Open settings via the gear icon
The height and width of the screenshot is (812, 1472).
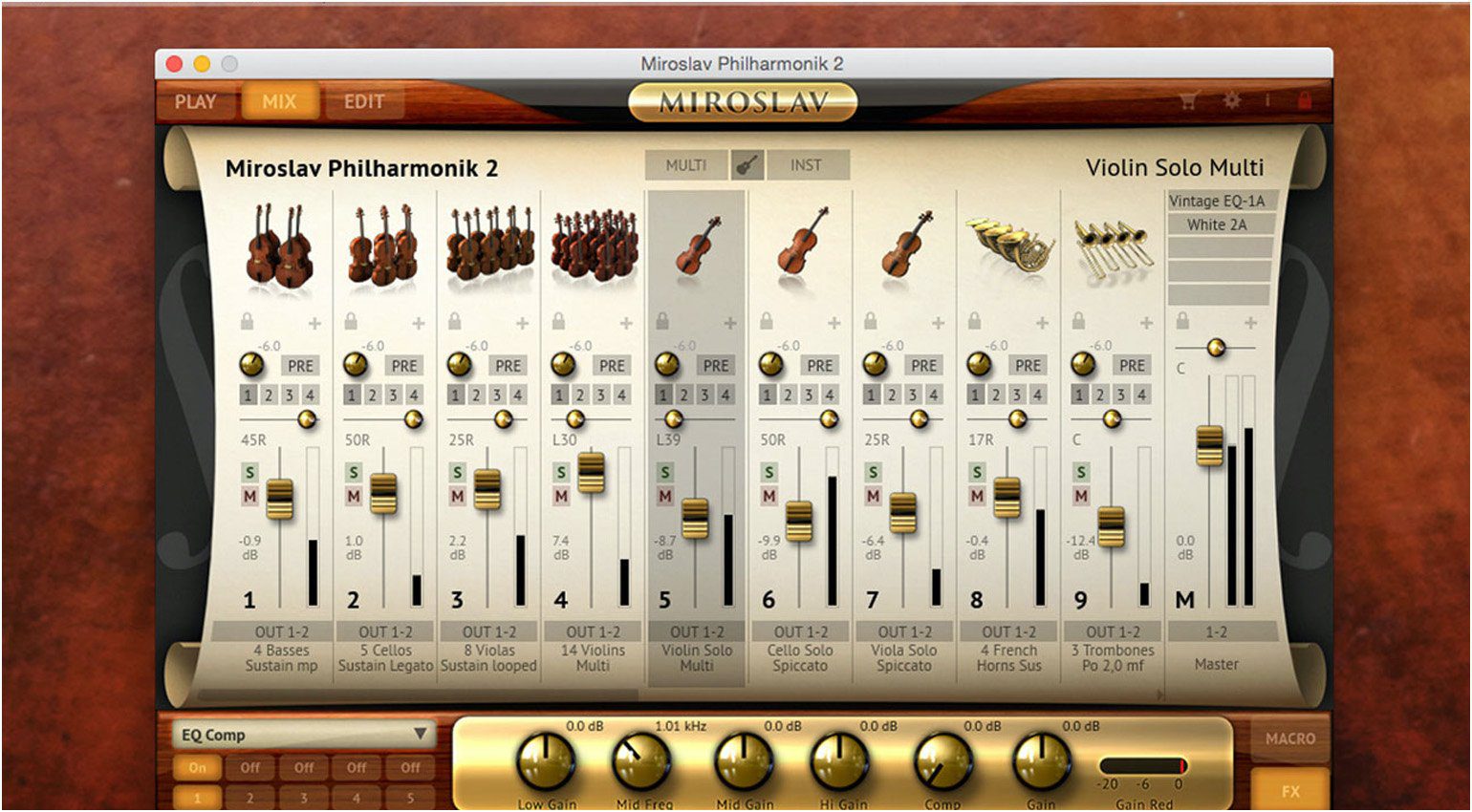tap(1232, 100)
